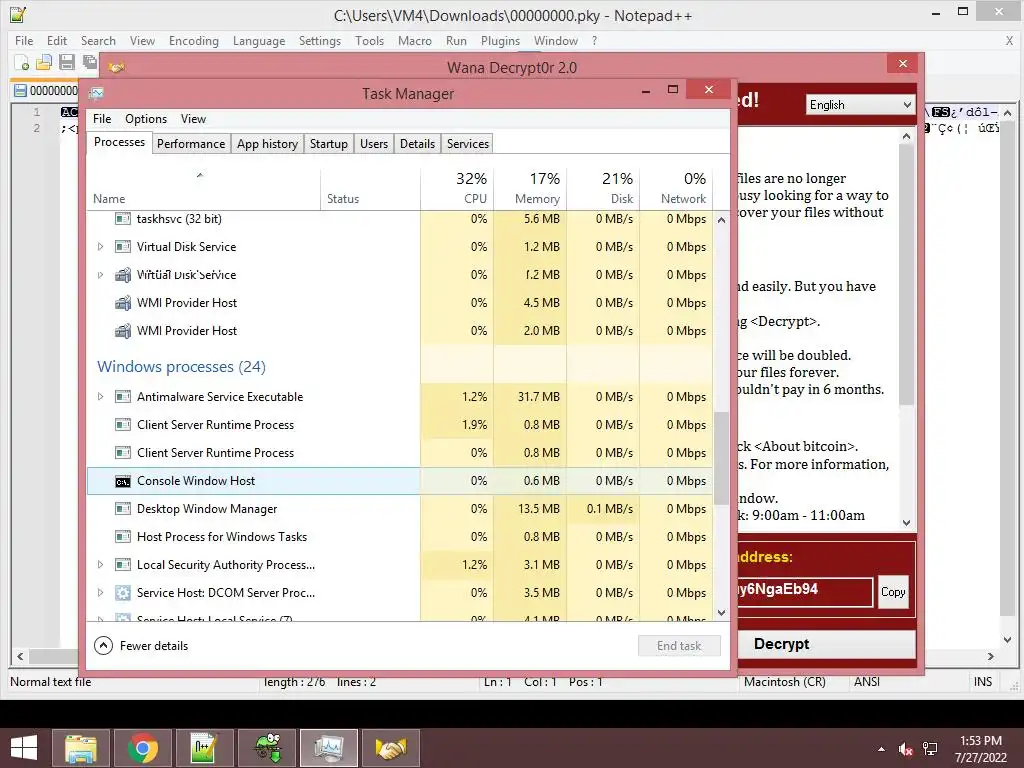Open the Startup tab
The height and width of the screenshot is (768, 1024).
point(328,144)
